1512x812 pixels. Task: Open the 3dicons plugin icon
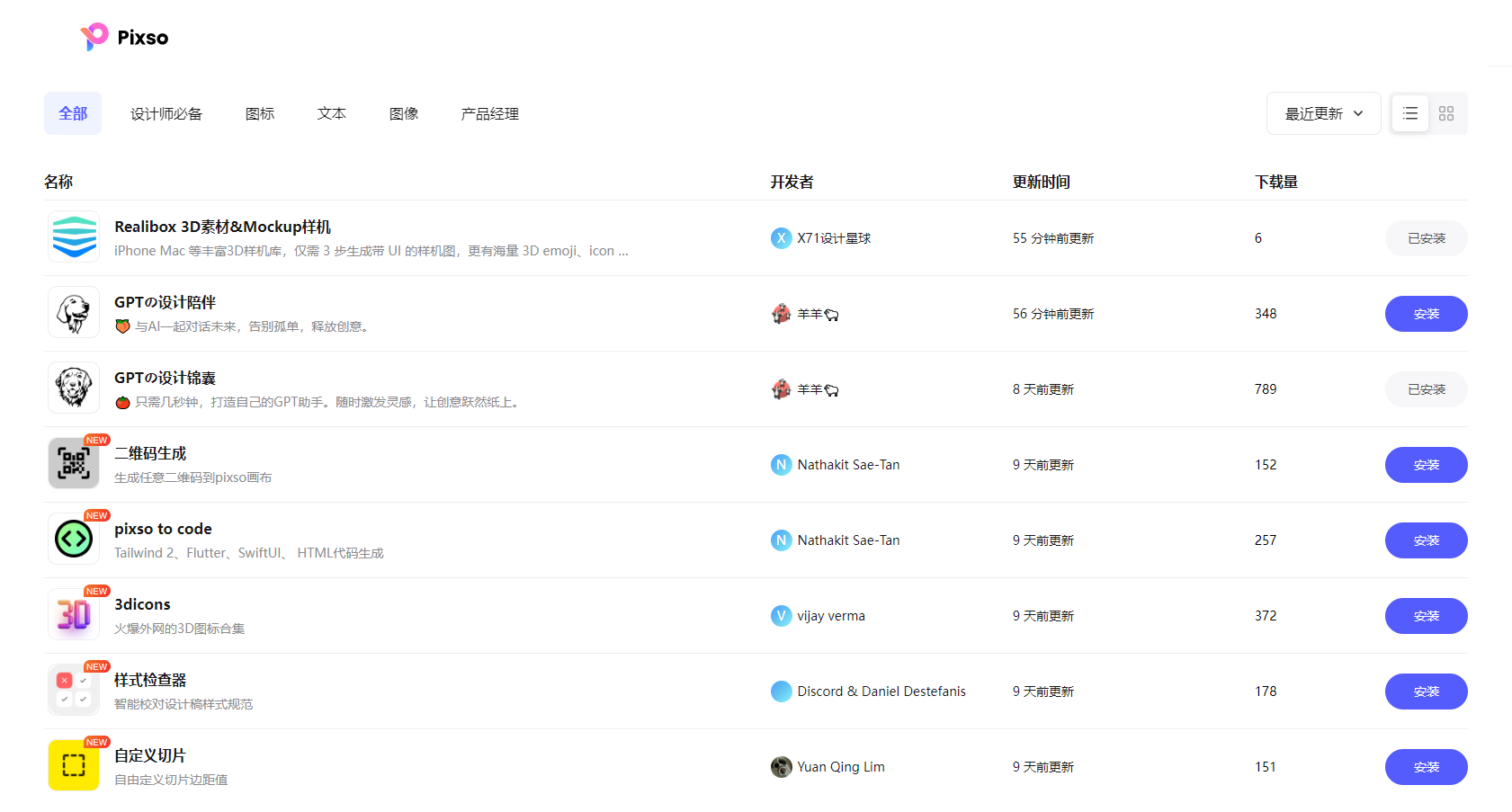74,614
